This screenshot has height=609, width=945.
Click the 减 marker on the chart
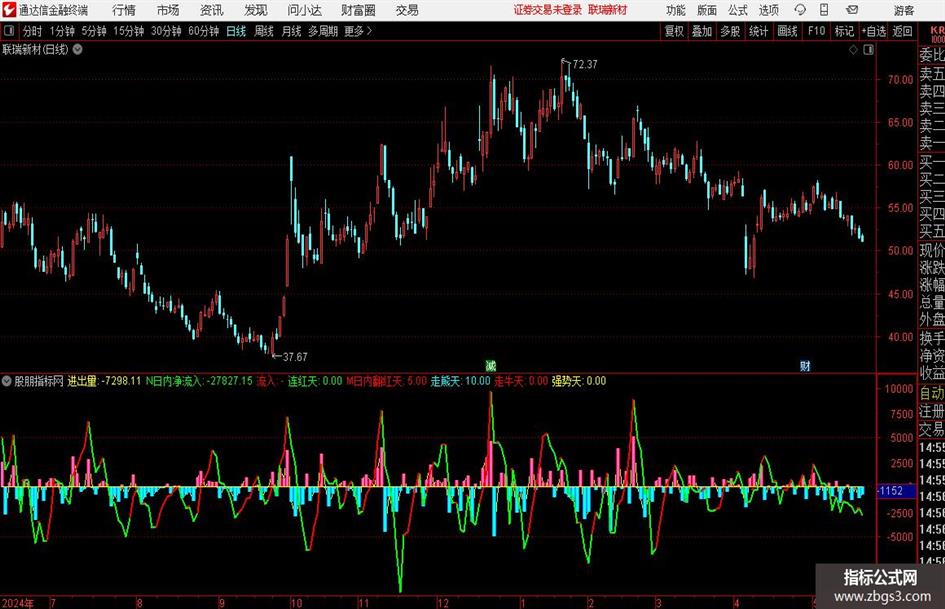pos(491,365)
